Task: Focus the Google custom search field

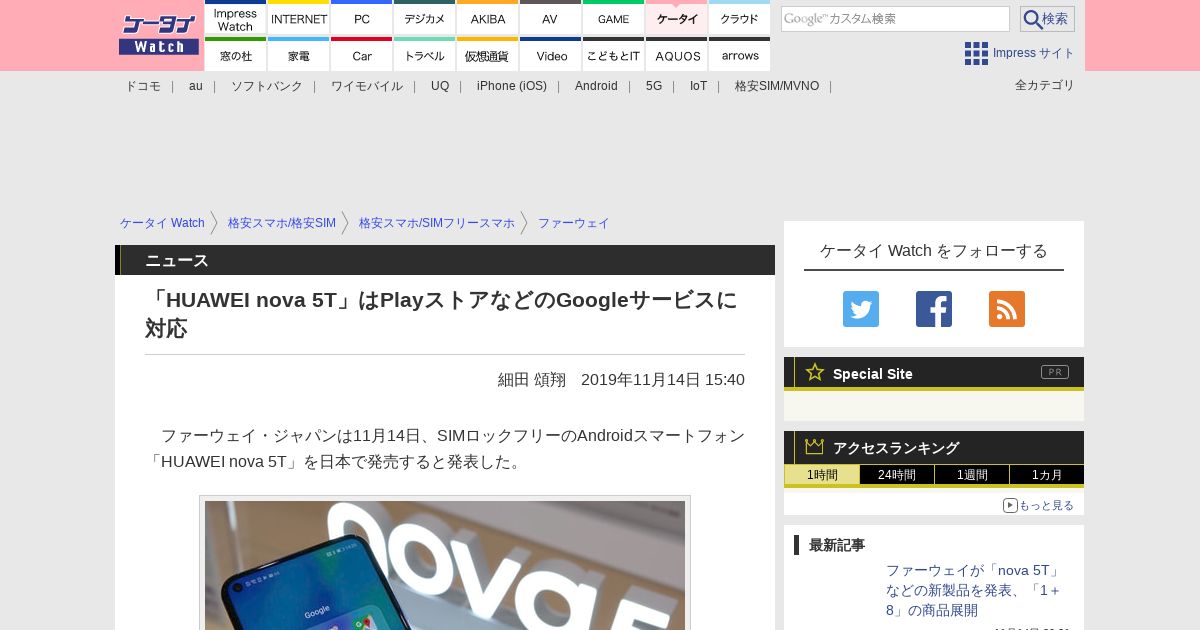Action: click(895, 19)
